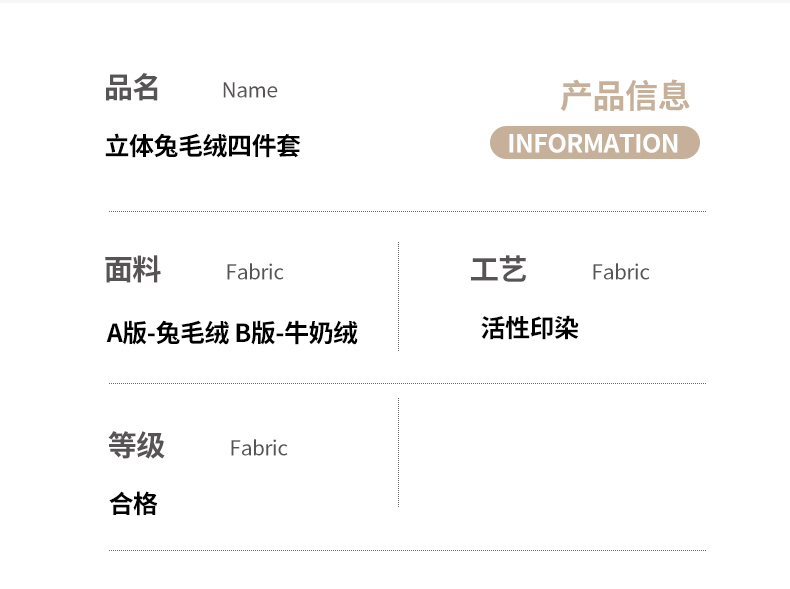Select the product name 立体兔毛绒四件套
The height and width of the screenshot is (589, 790).
(x=203, y=147)
